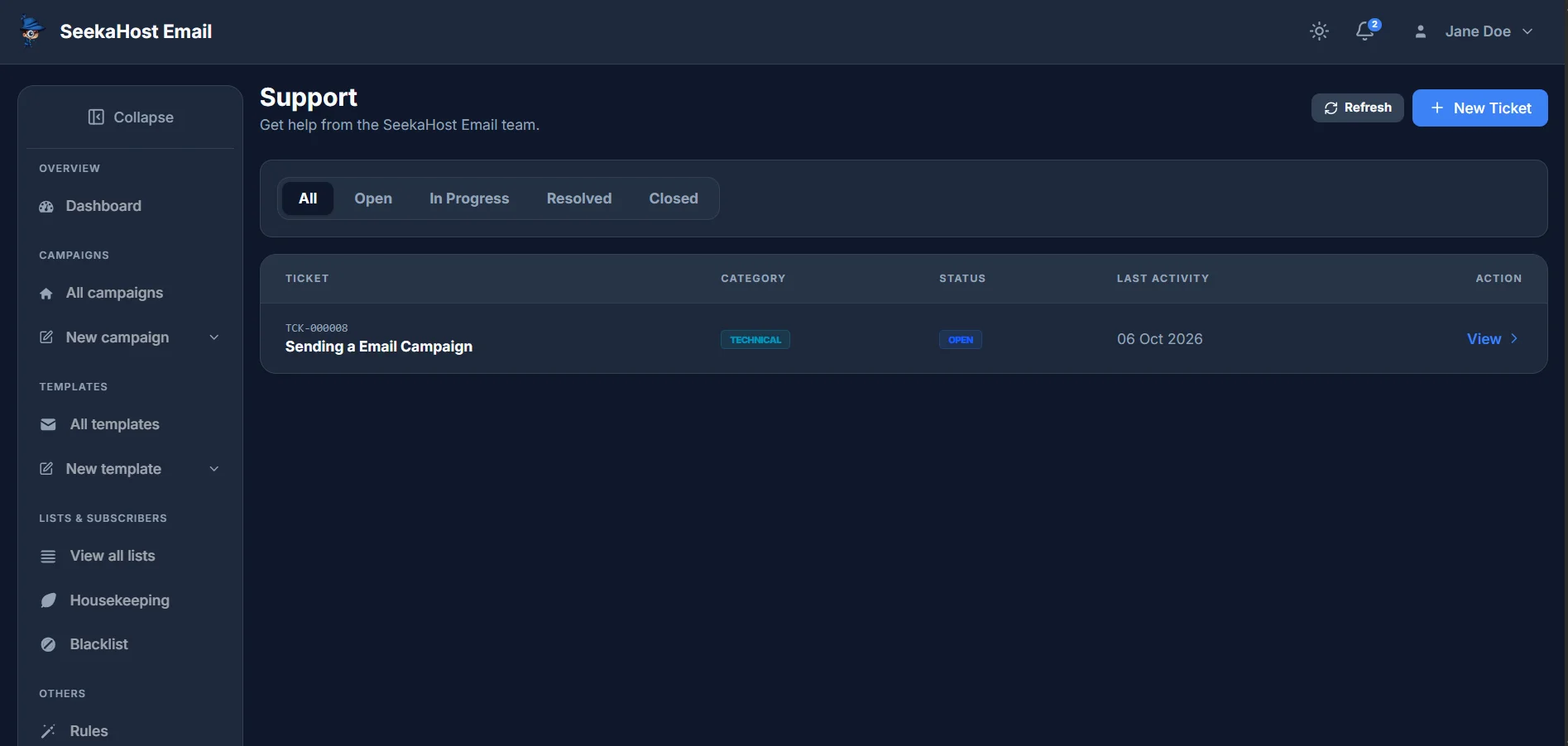Open the Dashboard menu label
Viewport: 1568px width, 746px height.
103,206
